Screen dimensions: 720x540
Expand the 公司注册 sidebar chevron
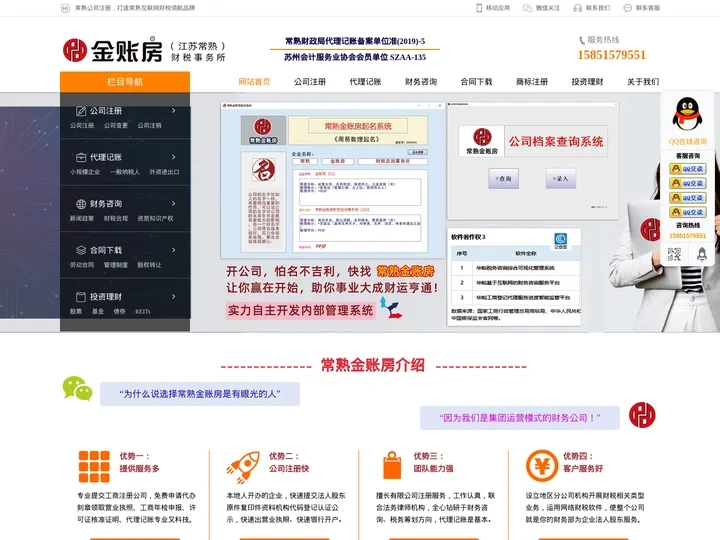click(x=174, y=111)
